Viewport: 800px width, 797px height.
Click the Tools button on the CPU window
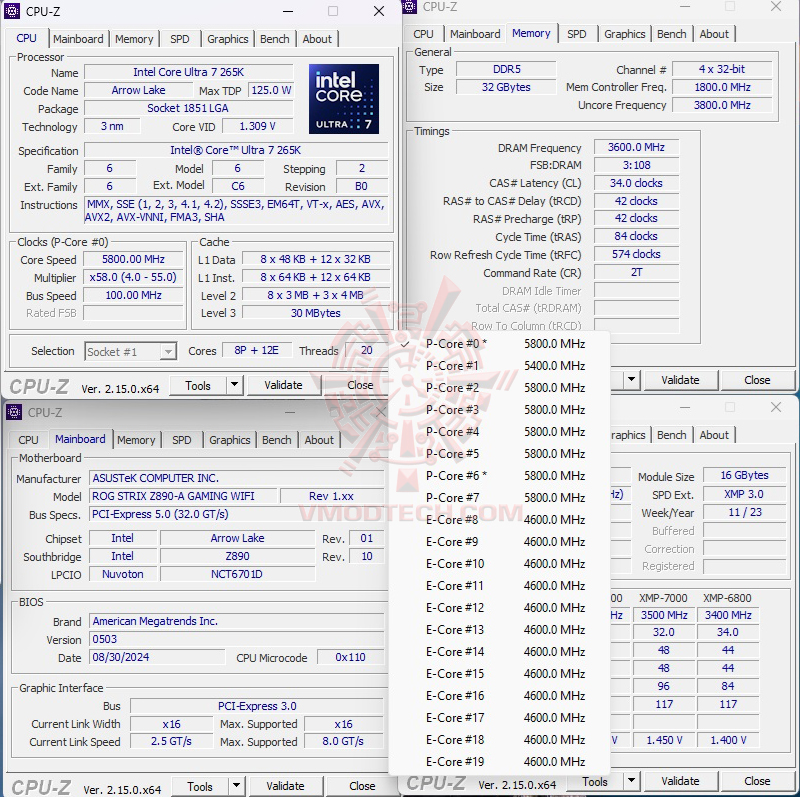200,384
